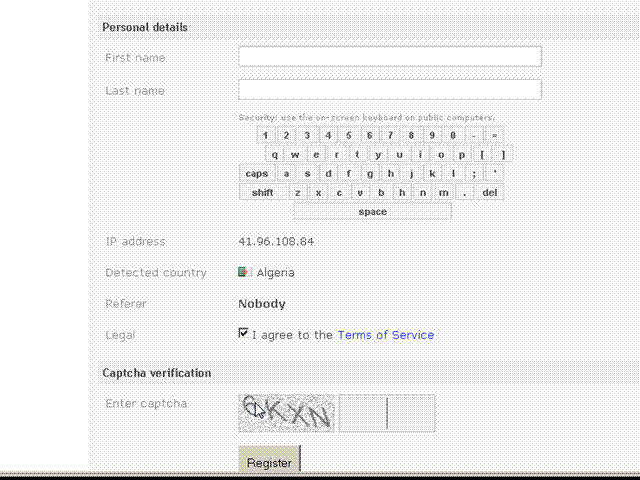Click the Last name input field

(x=390, y=89)
